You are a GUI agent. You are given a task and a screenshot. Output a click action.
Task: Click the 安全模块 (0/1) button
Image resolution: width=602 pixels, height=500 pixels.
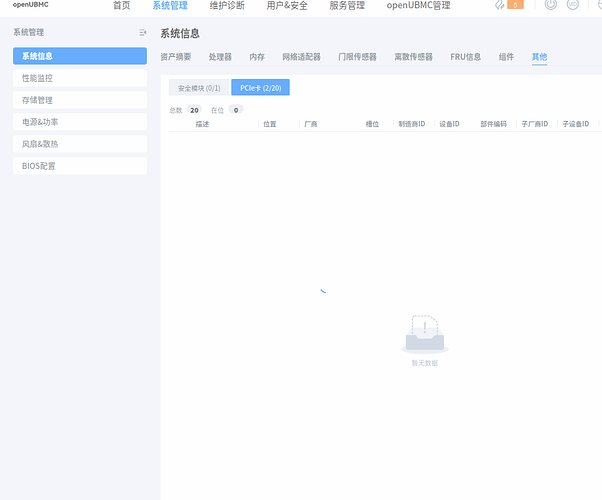click(199, 88)
